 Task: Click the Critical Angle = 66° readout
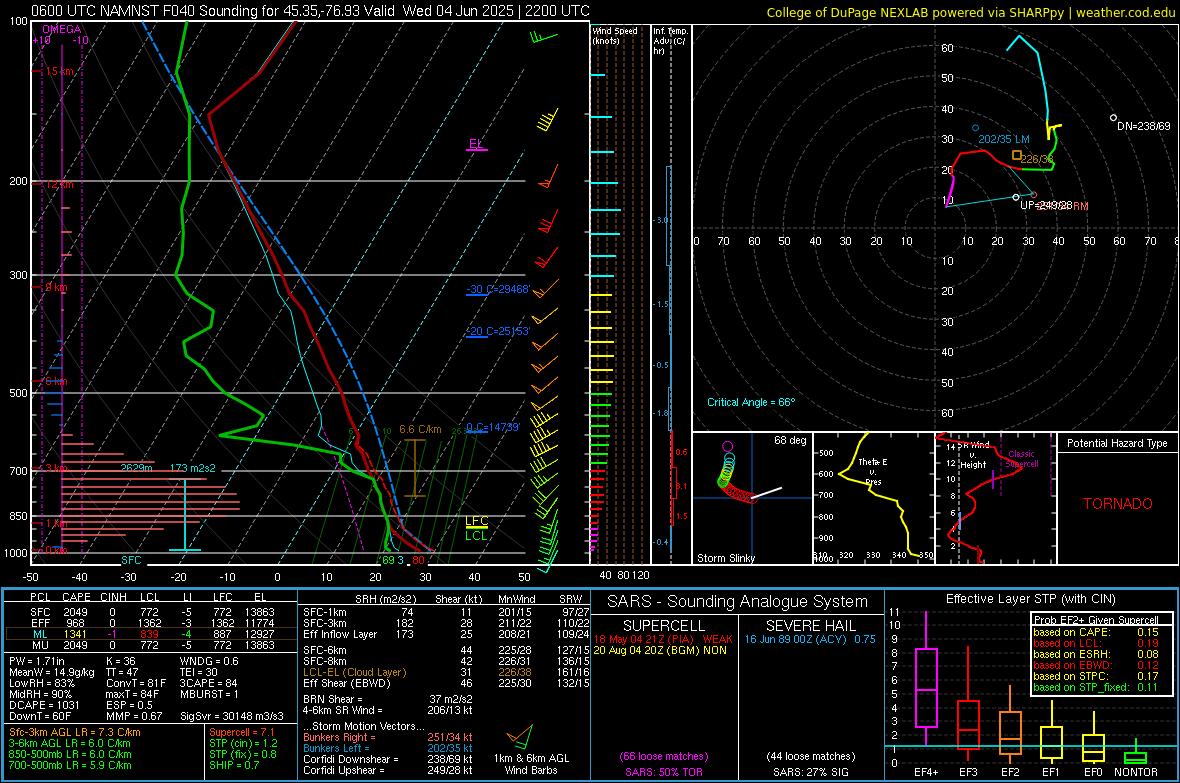tap(751, 402)
